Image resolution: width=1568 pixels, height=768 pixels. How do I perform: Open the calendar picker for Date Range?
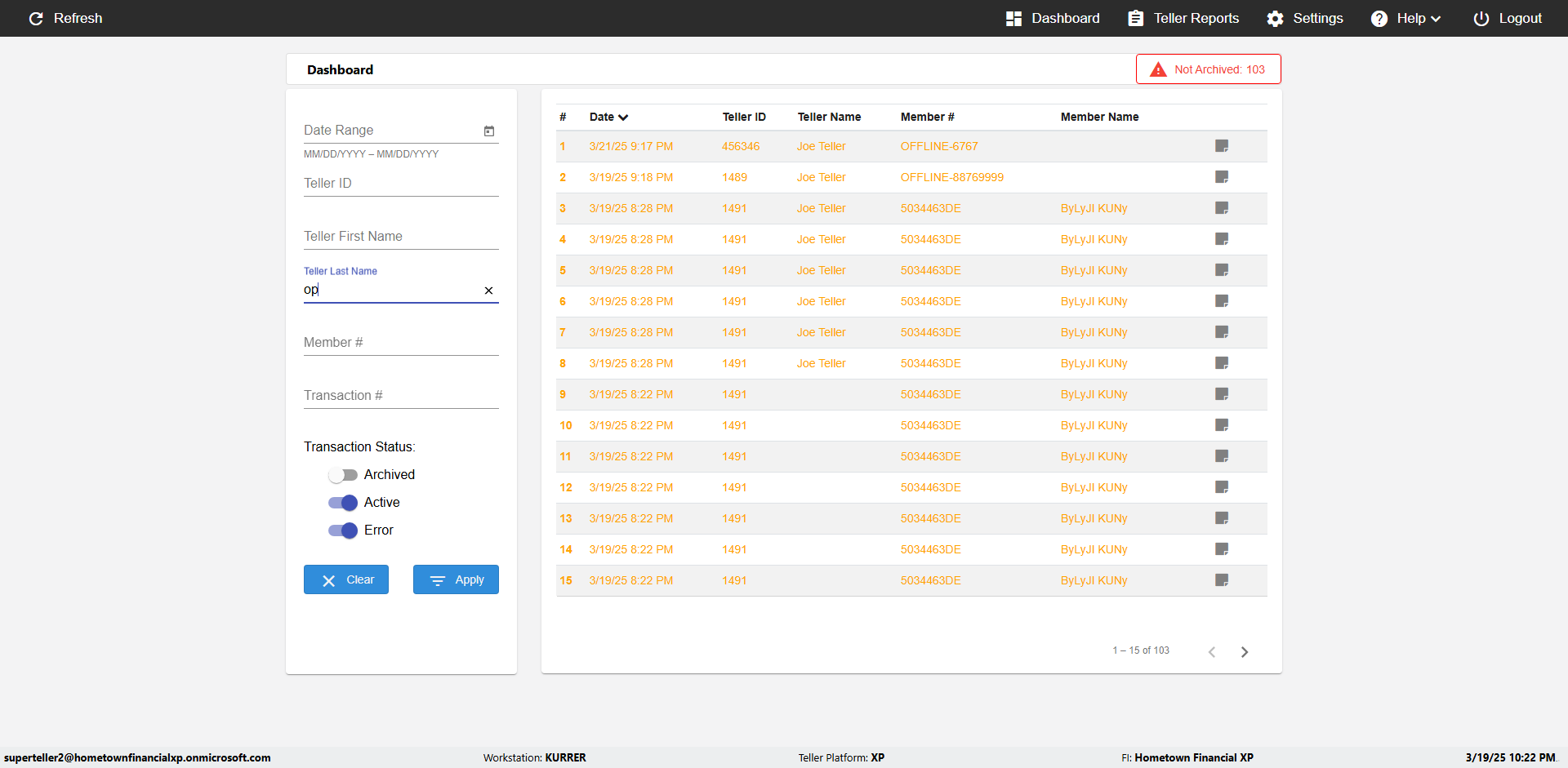click(489, 131)
